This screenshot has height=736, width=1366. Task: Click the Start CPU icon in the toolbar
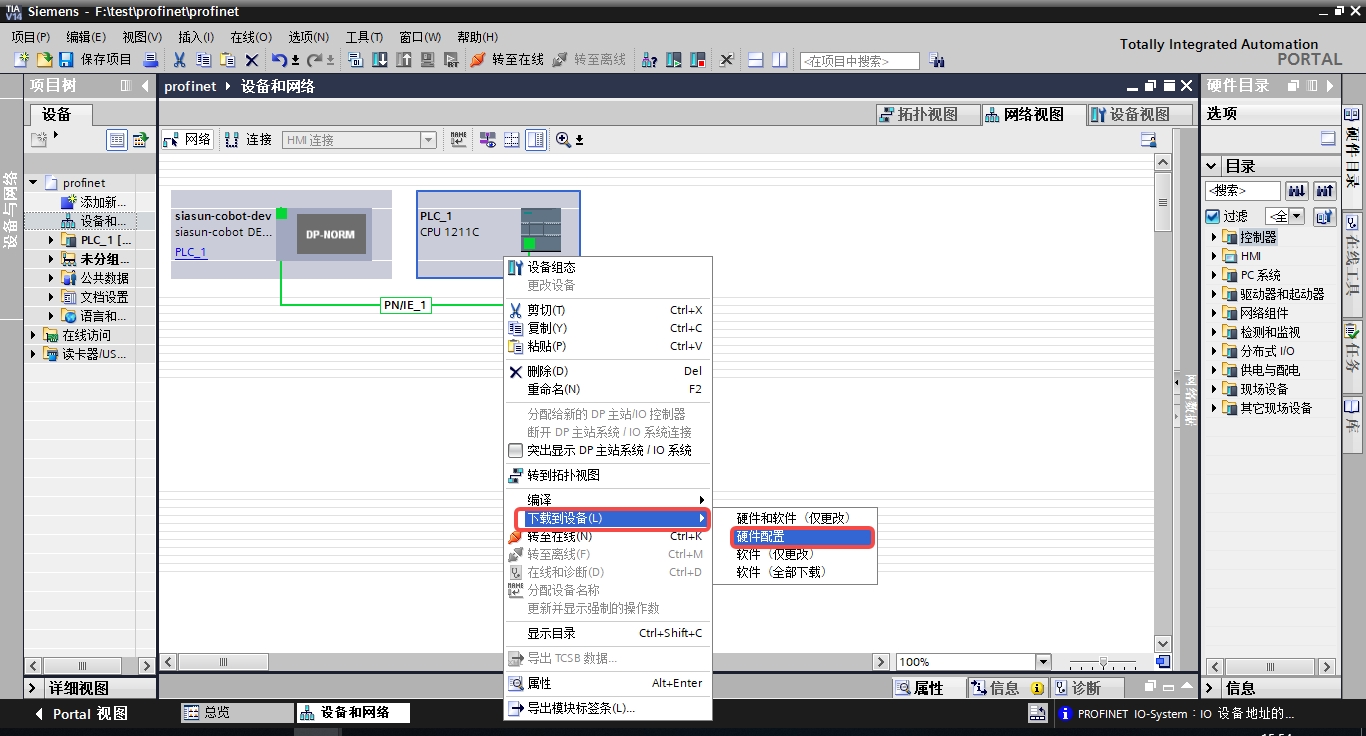(674, 60)
